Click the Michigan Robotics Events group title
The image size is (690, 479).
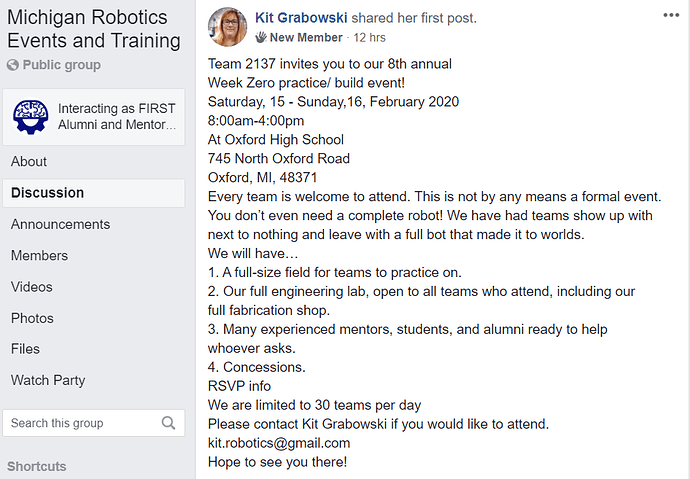pyautogui.click(x=94, y=29)
